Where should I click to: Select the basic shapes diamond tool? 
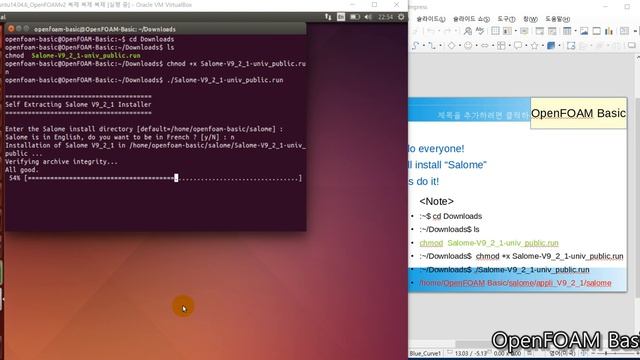click(x=451, y=46)
